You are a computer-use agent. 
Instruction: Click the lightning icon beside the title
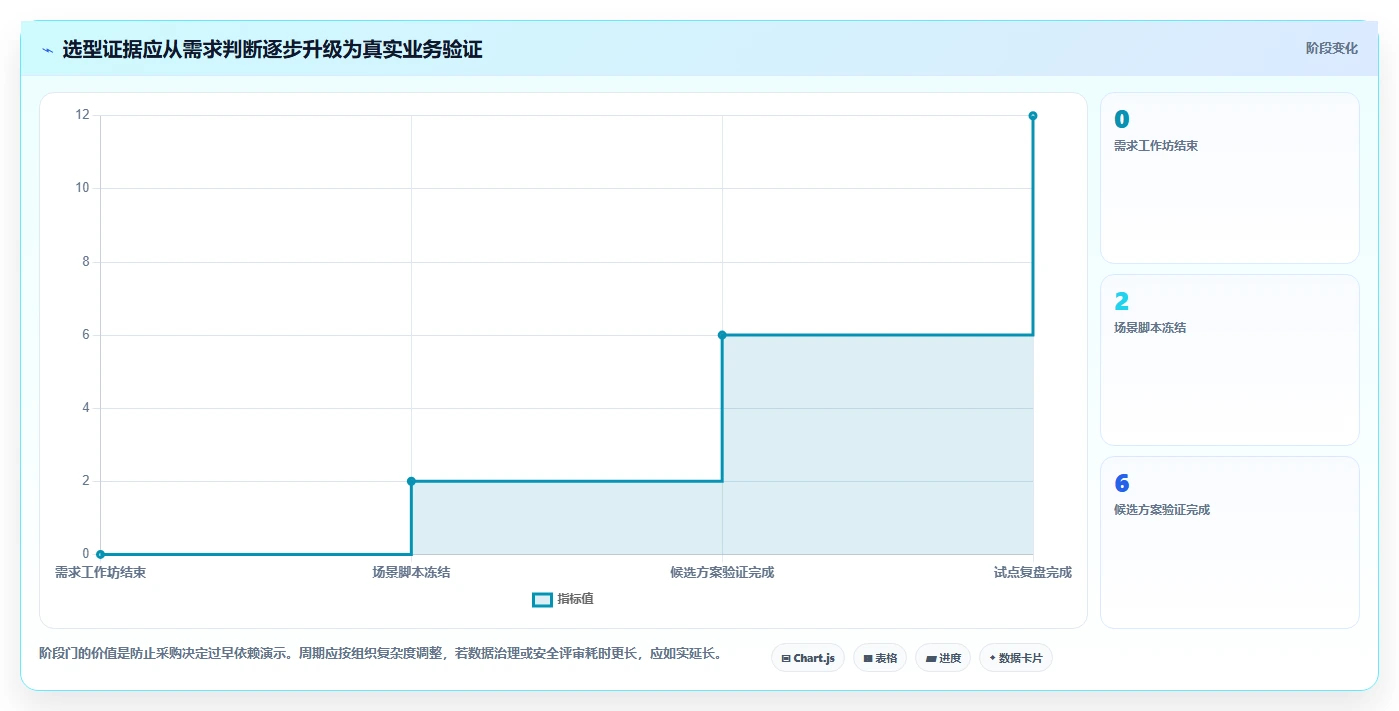[x=47, y=50]
